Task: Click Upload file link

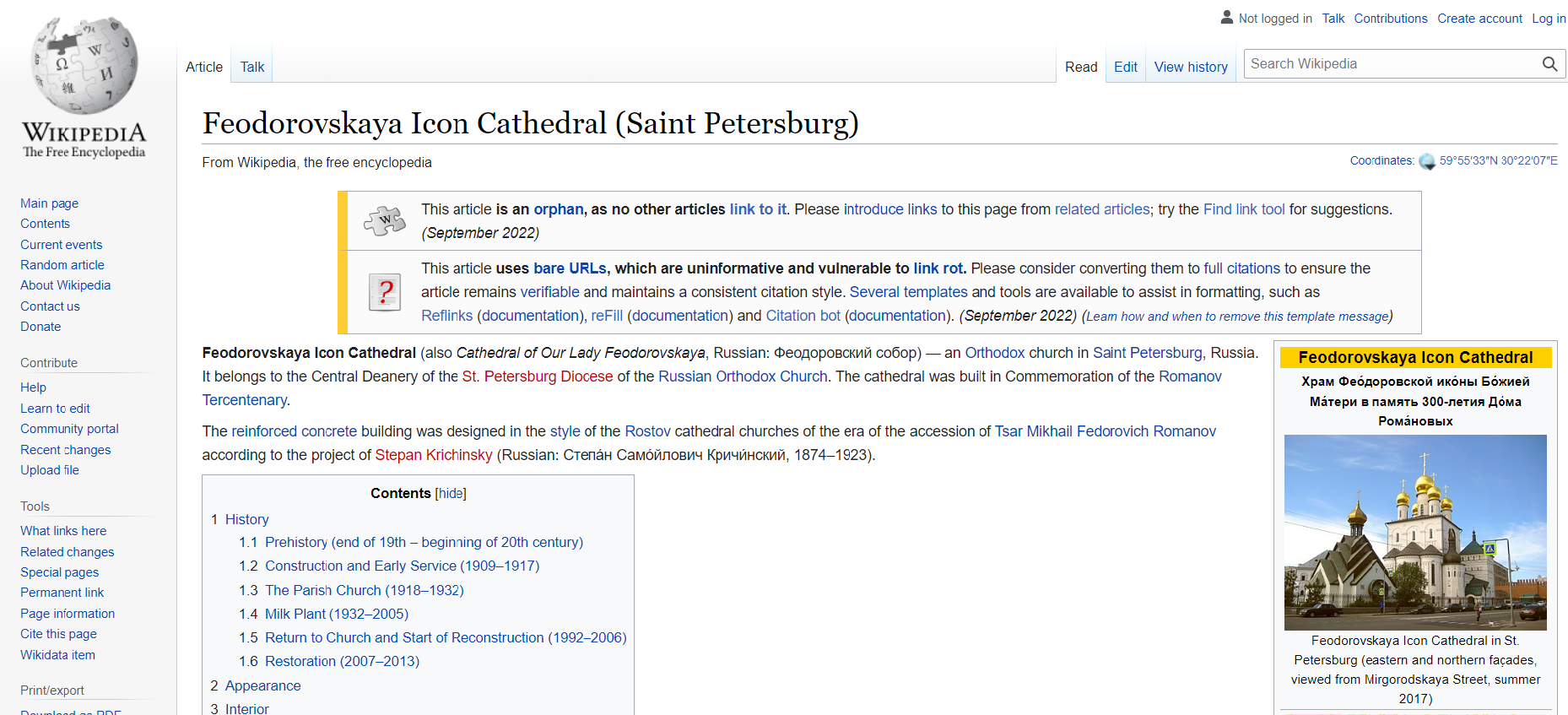Action: (x=50, y=470)
